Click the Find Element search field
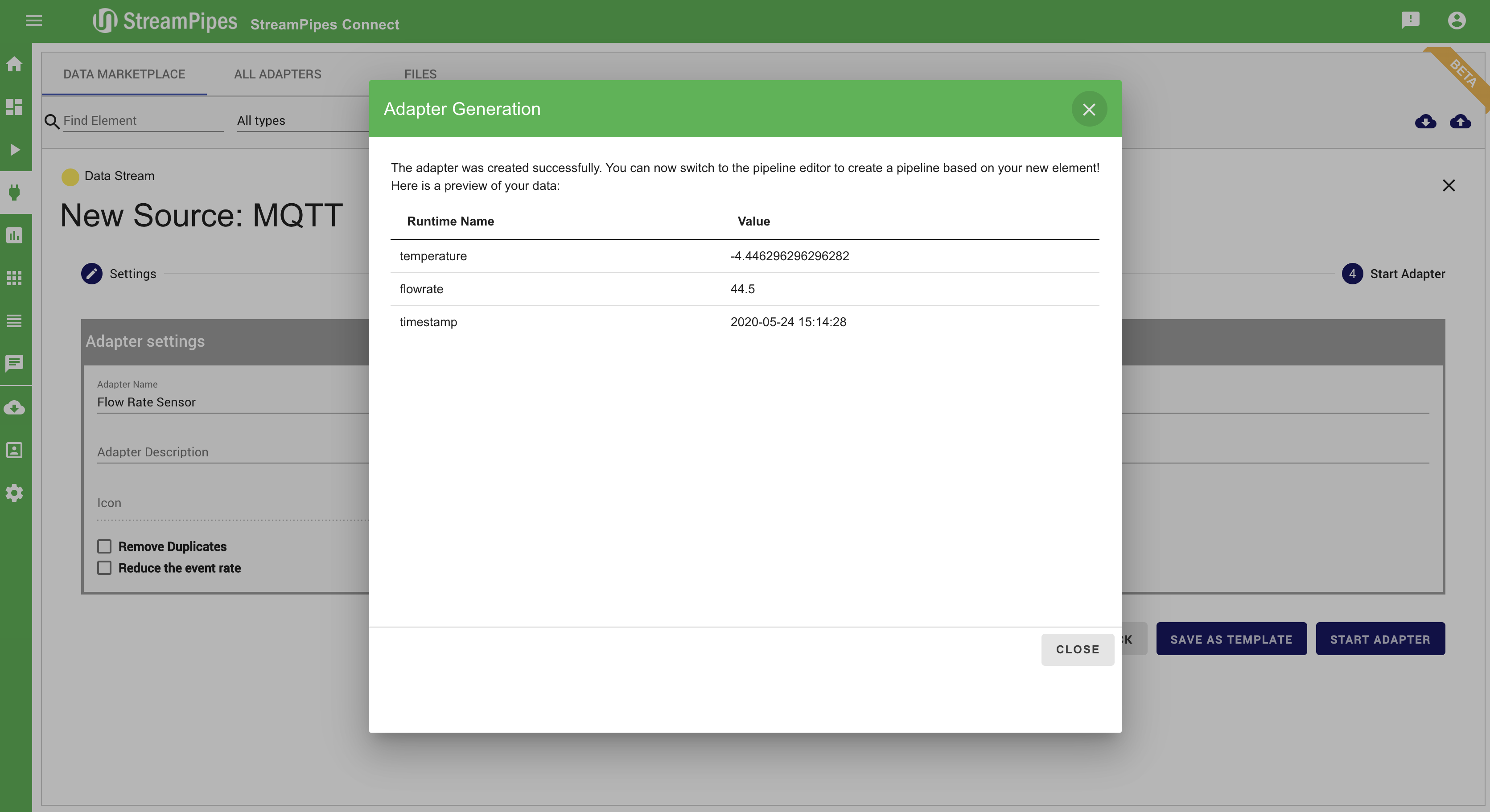 (142, 121)
